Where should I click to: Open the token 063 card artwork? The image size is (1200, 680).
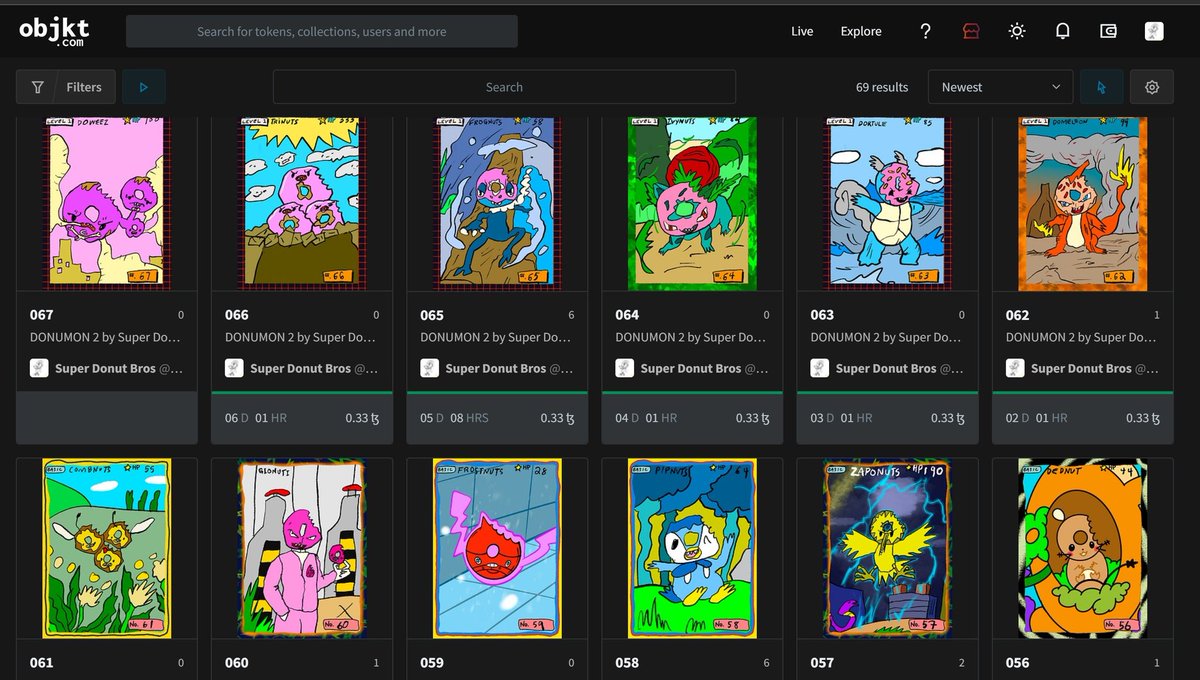coord(887,204)
